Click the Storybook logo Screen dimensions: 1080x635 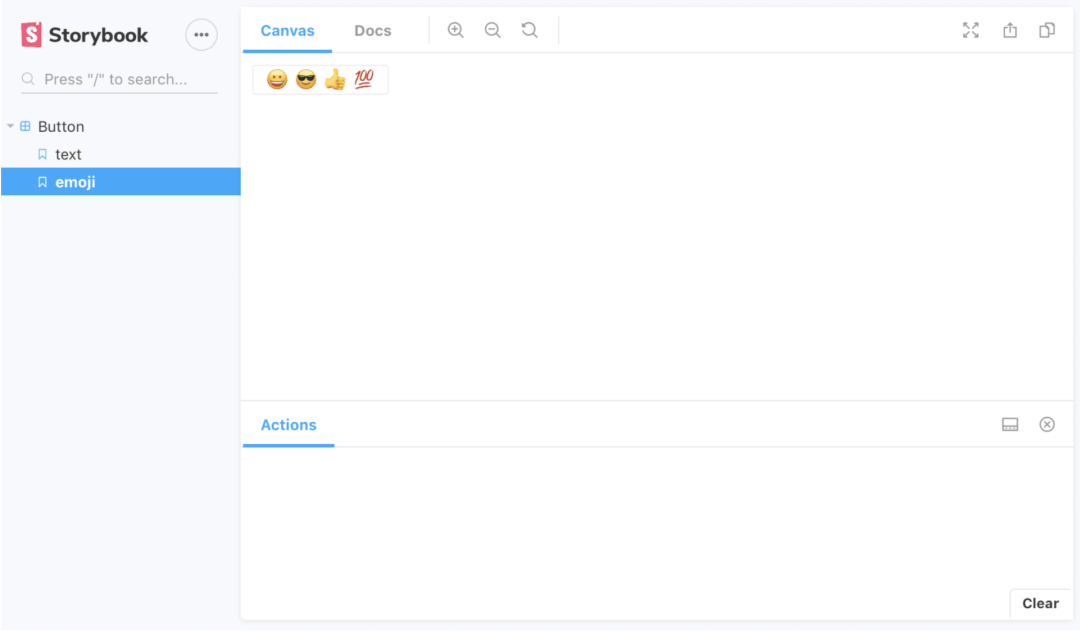click(x=84, y=34)
